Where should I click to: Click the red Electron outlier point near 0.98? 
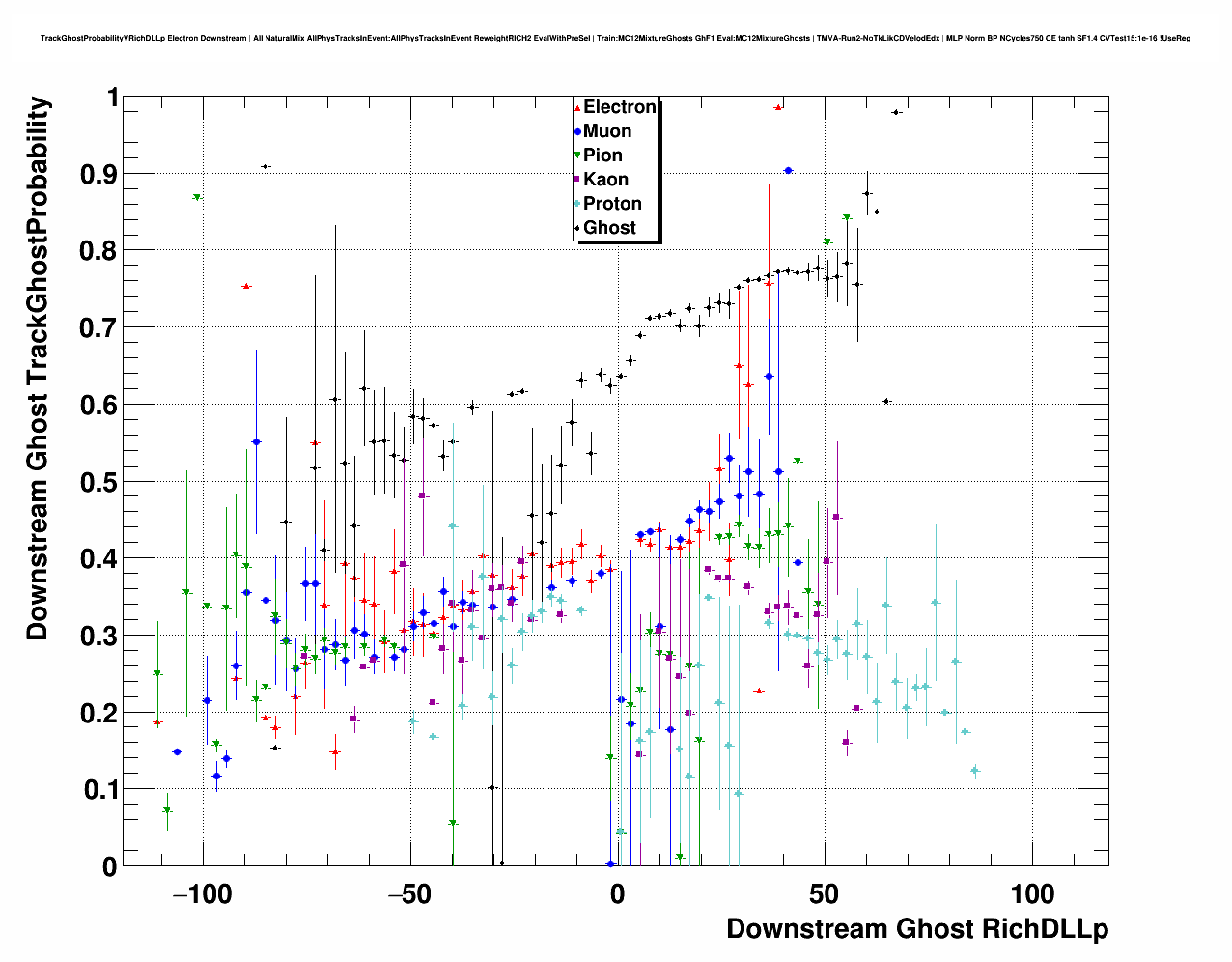778,107
